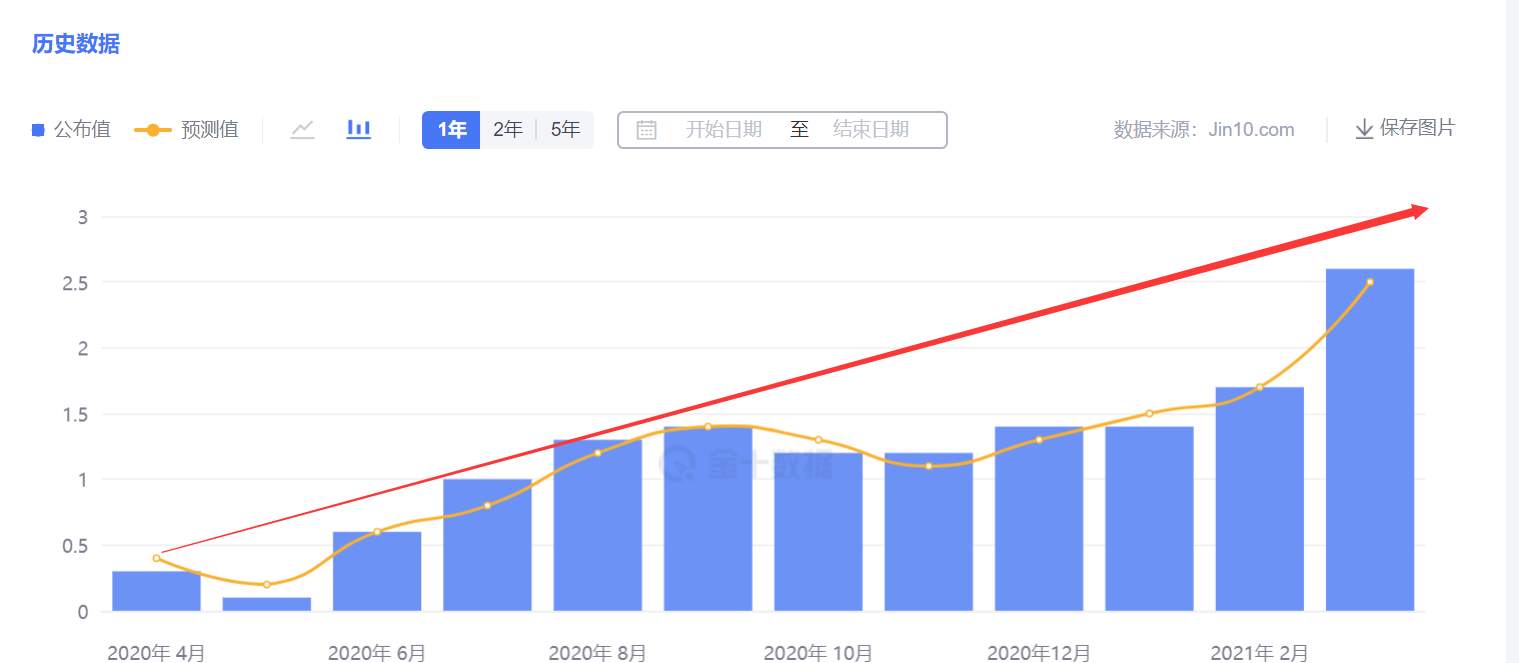Click the bar above 2020年12月

[x=1039, y=519]
